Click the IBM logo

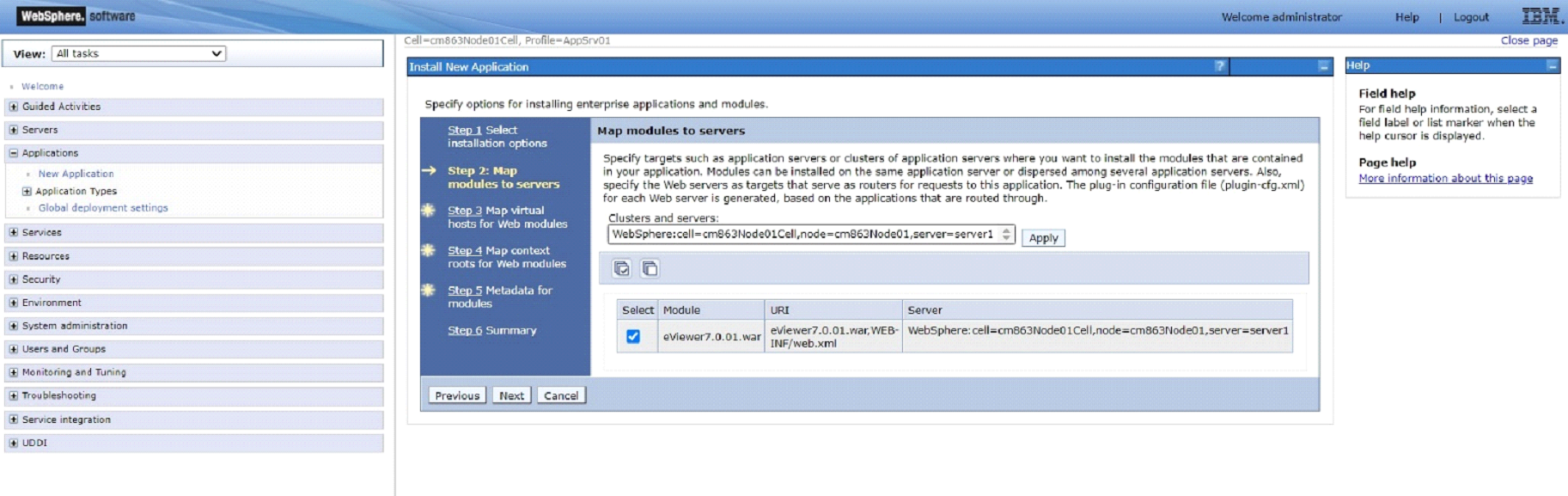[1541, 16]
